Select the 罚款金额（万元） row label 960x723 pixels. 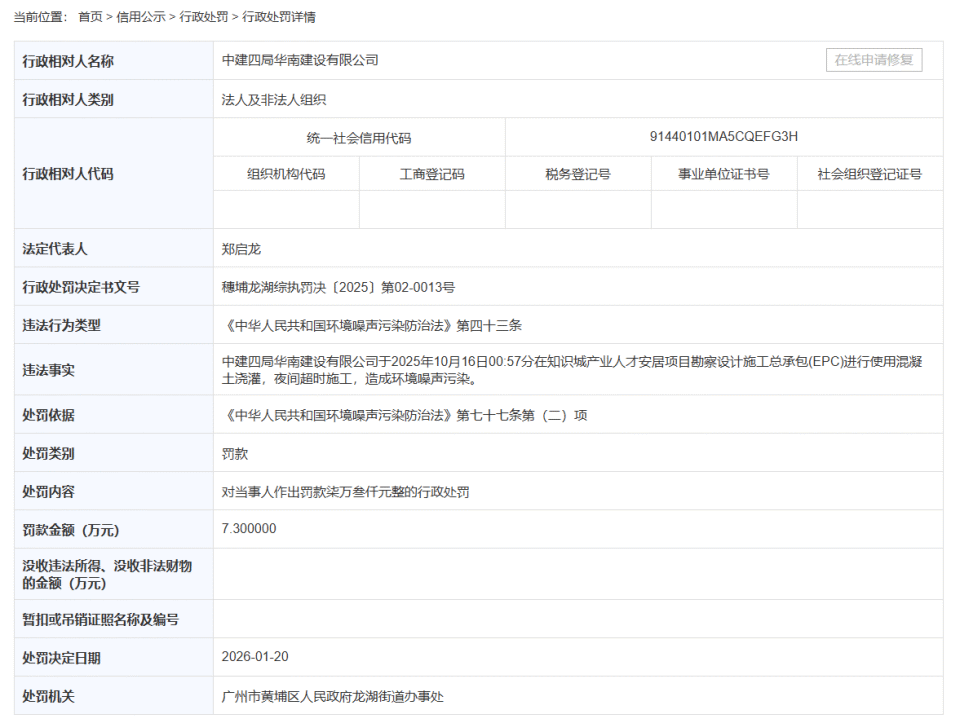[70, 530]
